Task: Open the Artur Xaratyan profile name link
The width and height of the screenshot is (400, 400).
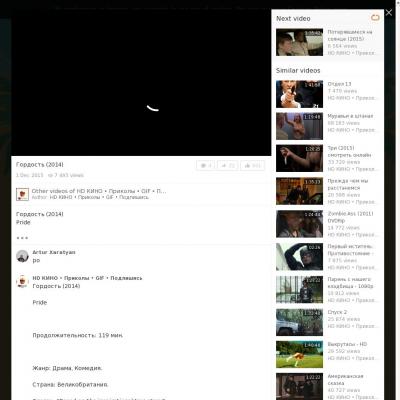Action: (54, 252)
